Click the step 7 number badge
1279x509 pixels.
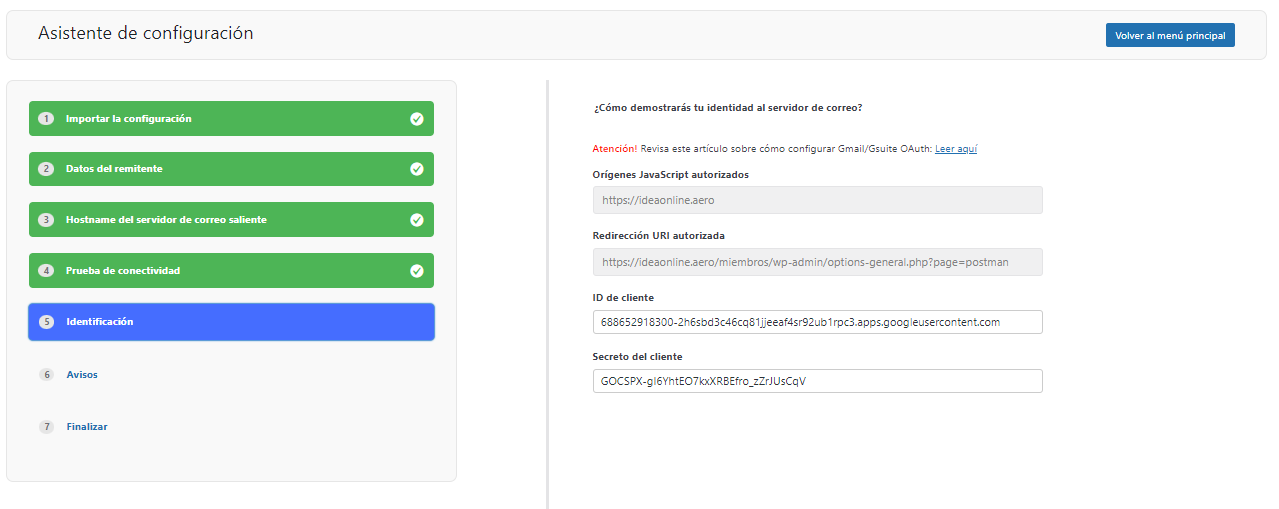(46, 427)
